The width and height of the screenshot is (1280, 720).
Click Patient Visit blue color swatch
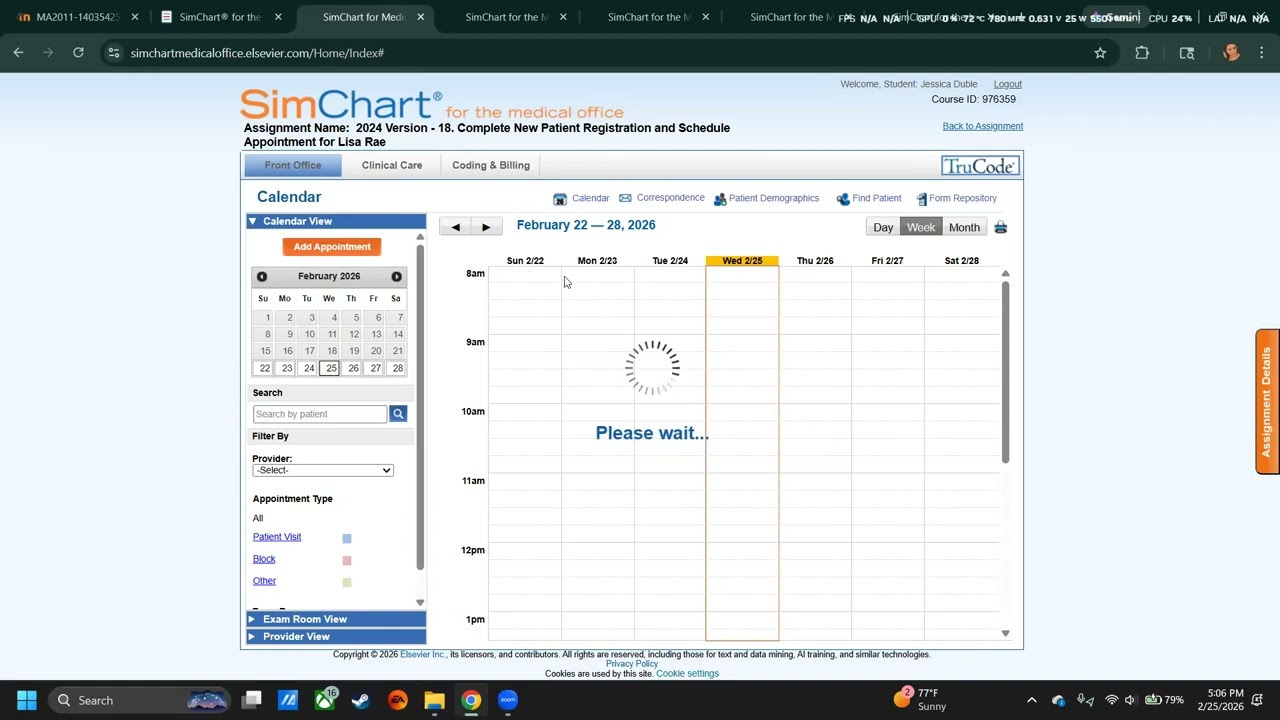click(347, 539)
